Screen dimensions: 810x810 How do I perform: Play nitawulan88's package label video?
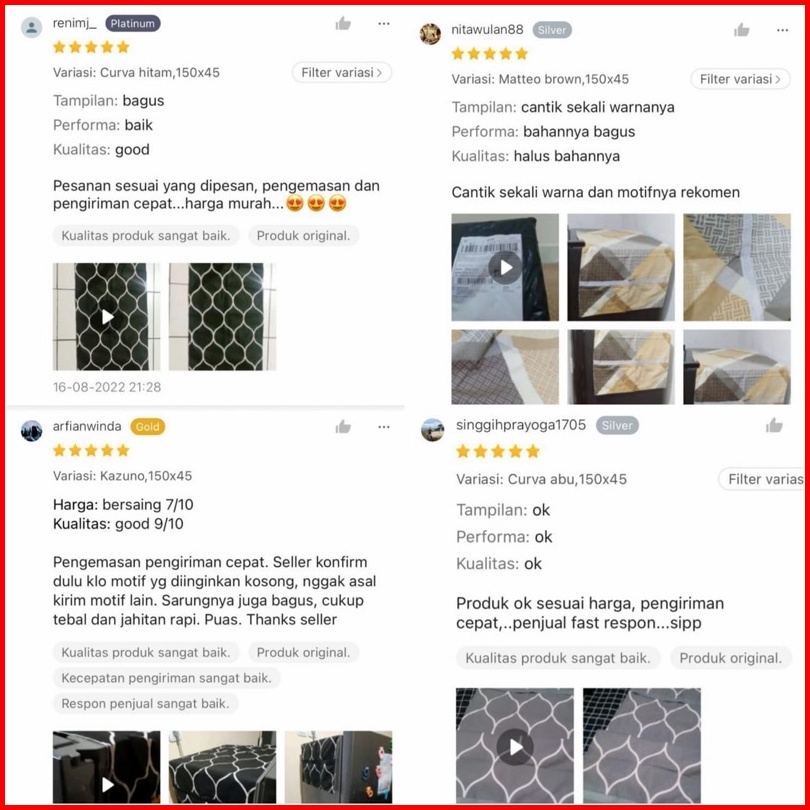click(505, 267)
